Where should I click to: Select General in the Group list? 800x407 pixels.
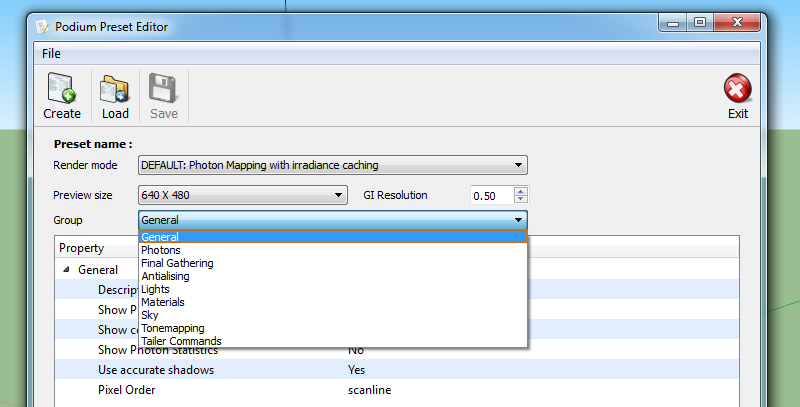[x=333, y=237]
